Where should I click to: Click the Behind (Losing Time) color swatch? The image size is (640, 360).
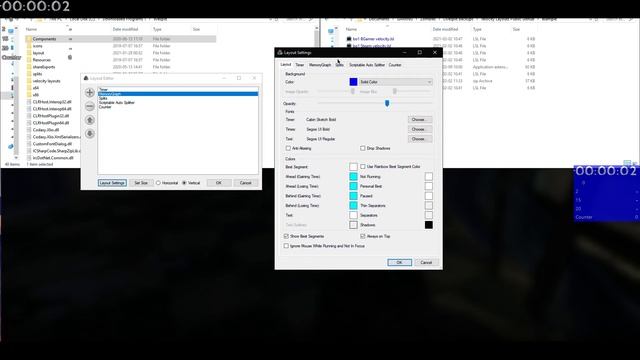[x=353, y=206]
